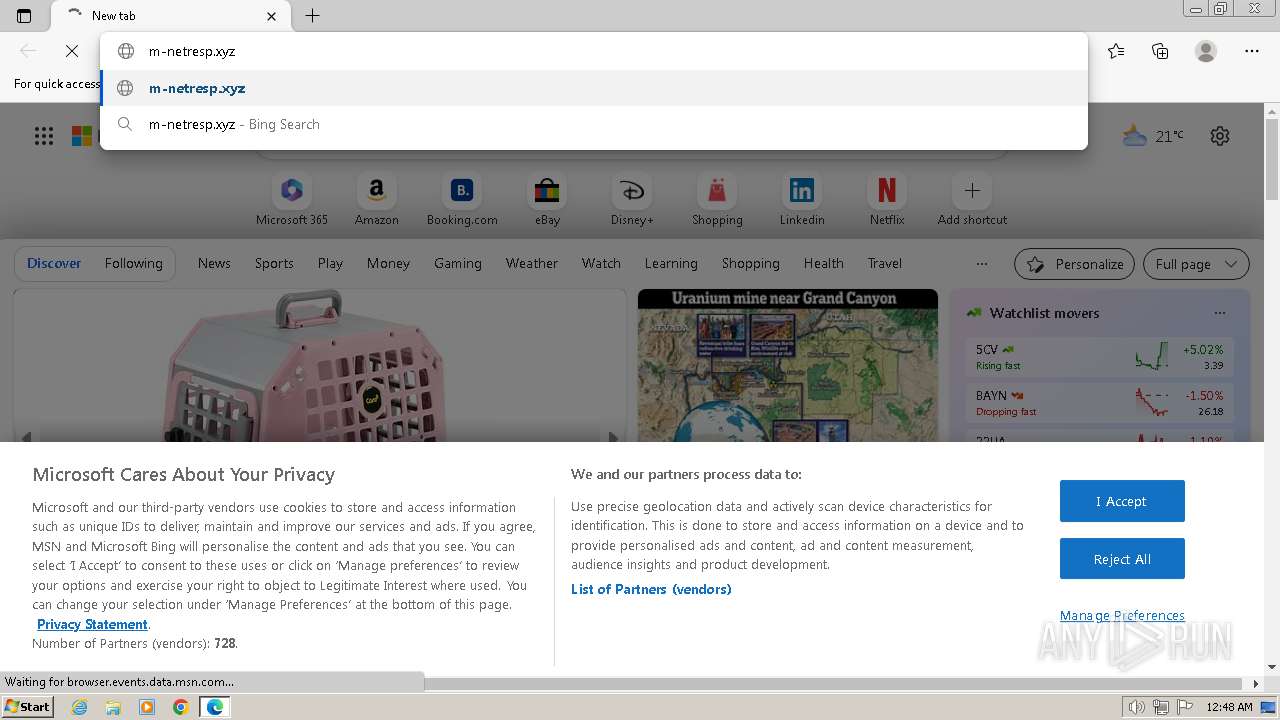
Task: Open Amazon shortcut
Action: [x=376, y=200]
